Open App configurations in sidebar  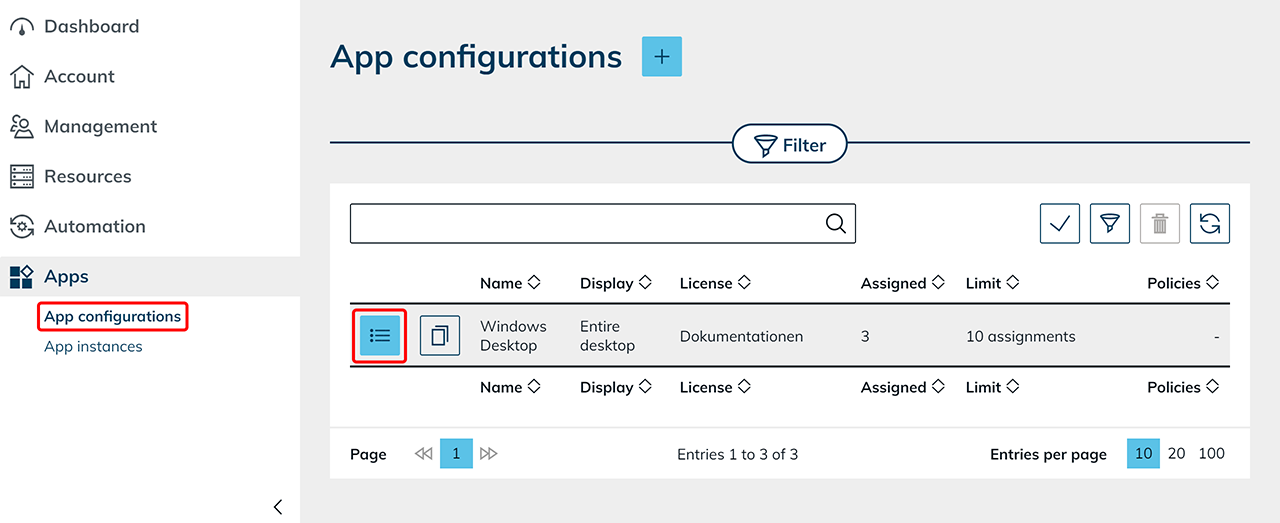click(113, 316)
